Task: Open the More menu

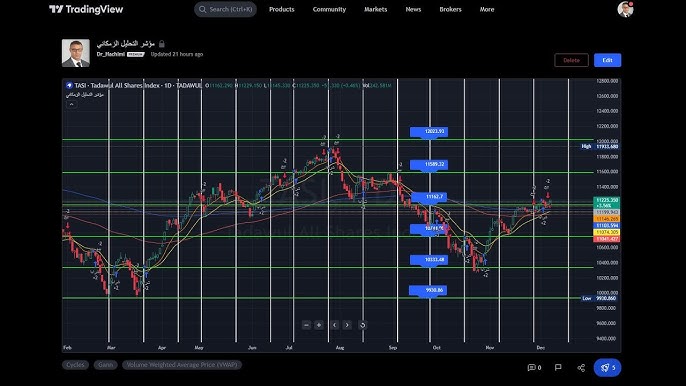Action: pyautogui.click(x=487, y=9)
